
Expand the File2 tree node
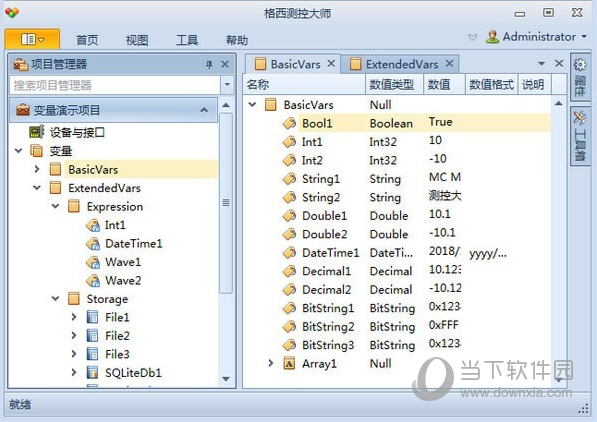point(74,335)
